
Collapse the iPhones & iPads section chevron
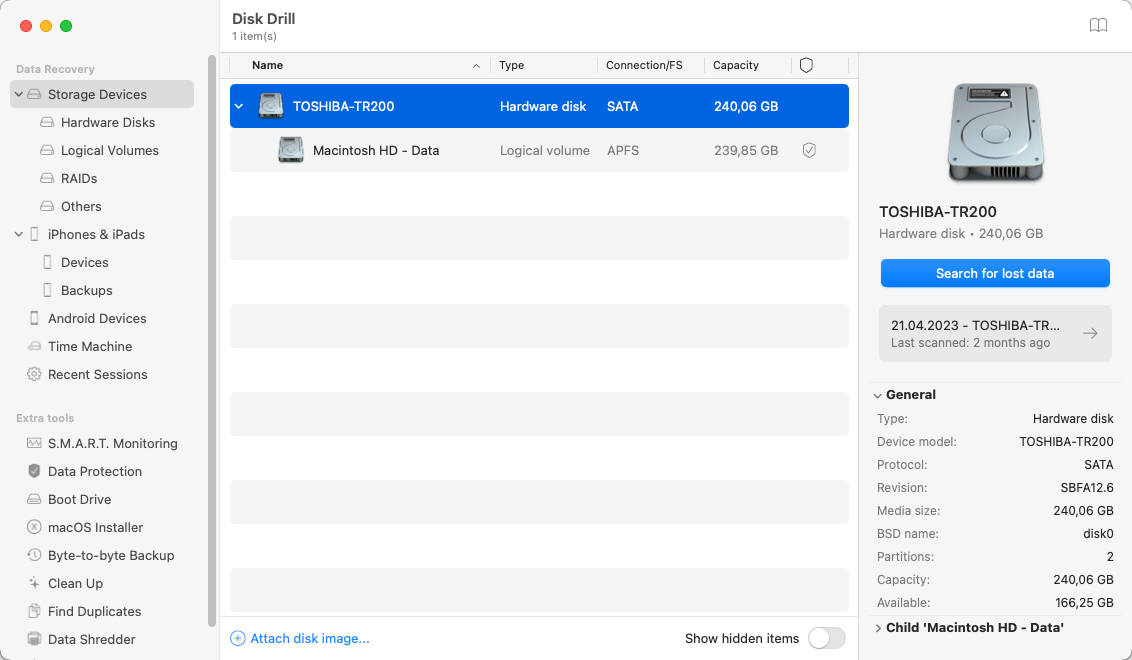point(19,234)
